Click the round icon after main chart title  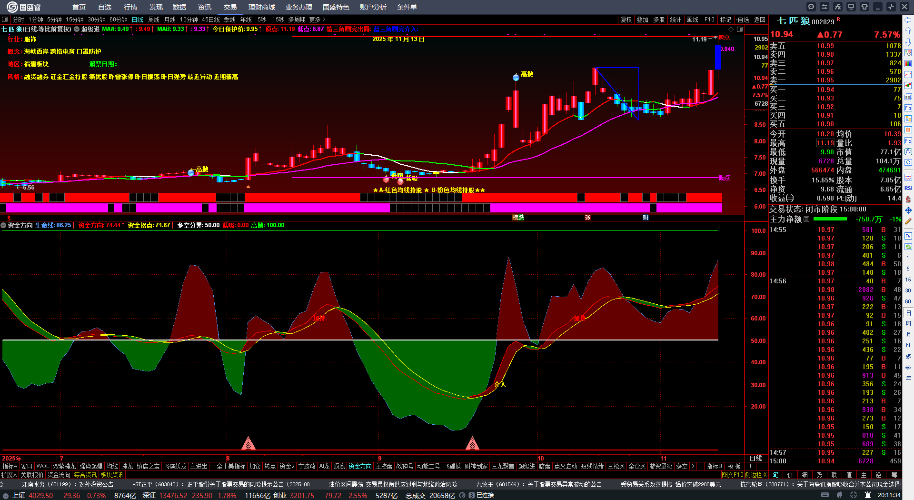(x=76, y=29)
